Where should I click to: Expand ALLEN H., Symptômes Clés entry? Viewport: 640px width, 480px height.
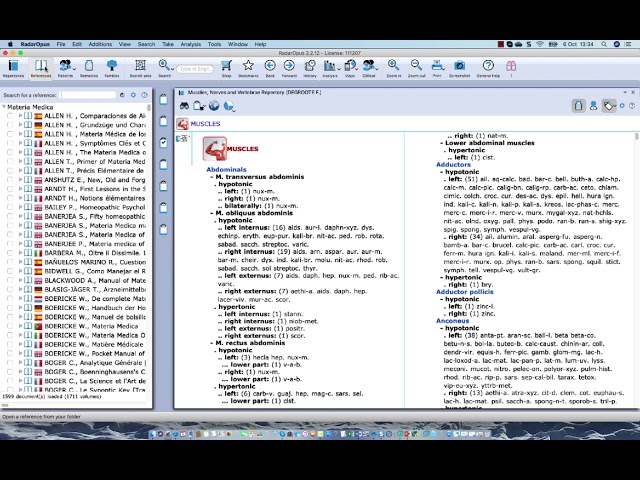point(20,143)
